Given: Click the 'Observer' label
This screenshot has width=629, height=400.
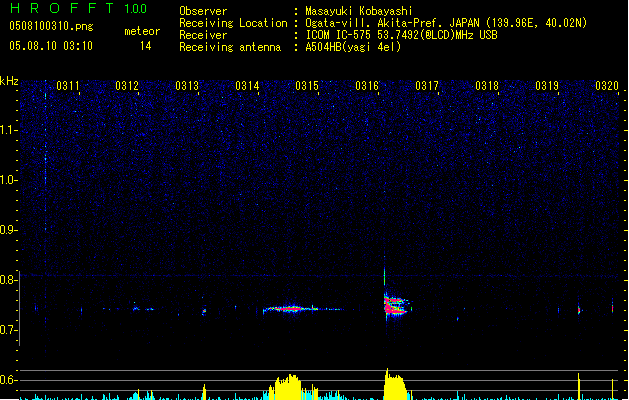Looking at the screenshot, I should coord(203,11).
